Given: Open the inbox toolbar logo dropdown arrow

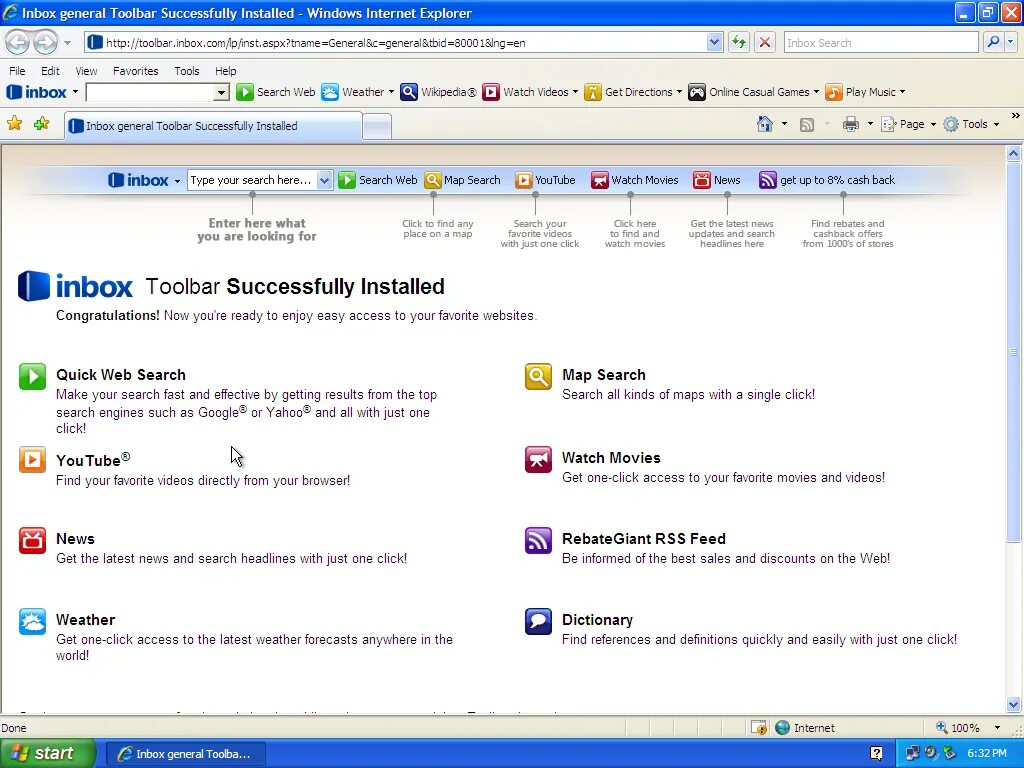Looking at the screenshot, I should click(75, 92).
